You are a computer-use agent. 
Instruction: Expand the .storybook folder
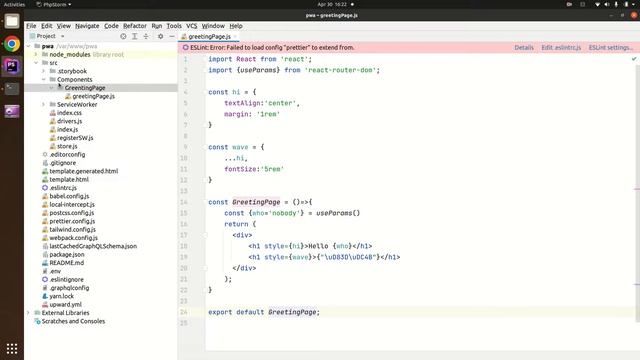44,71
